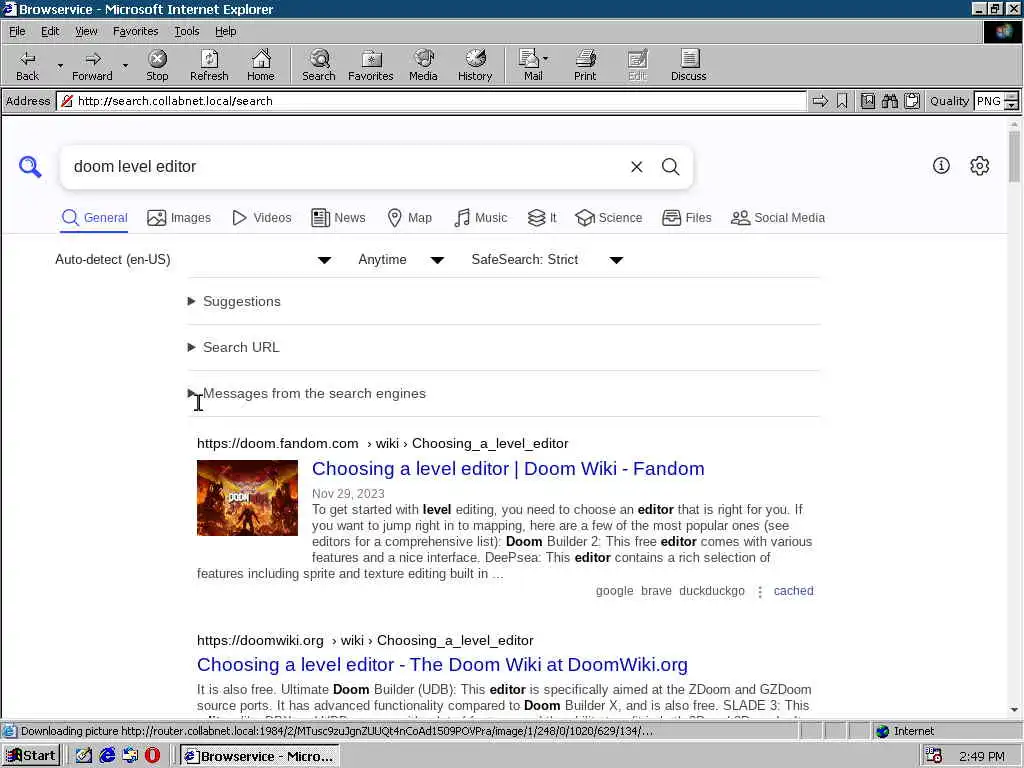Screen dimensions: 1024x768
Task: Stop the page from loading
Action: [157, 65]
